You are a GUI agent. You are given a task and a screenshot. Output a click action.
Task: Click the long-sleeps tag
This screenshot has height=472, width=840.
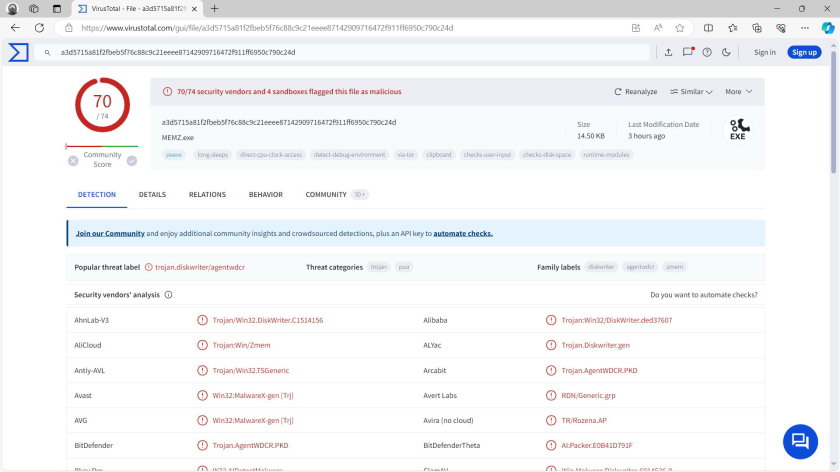[x=213, y=155]
